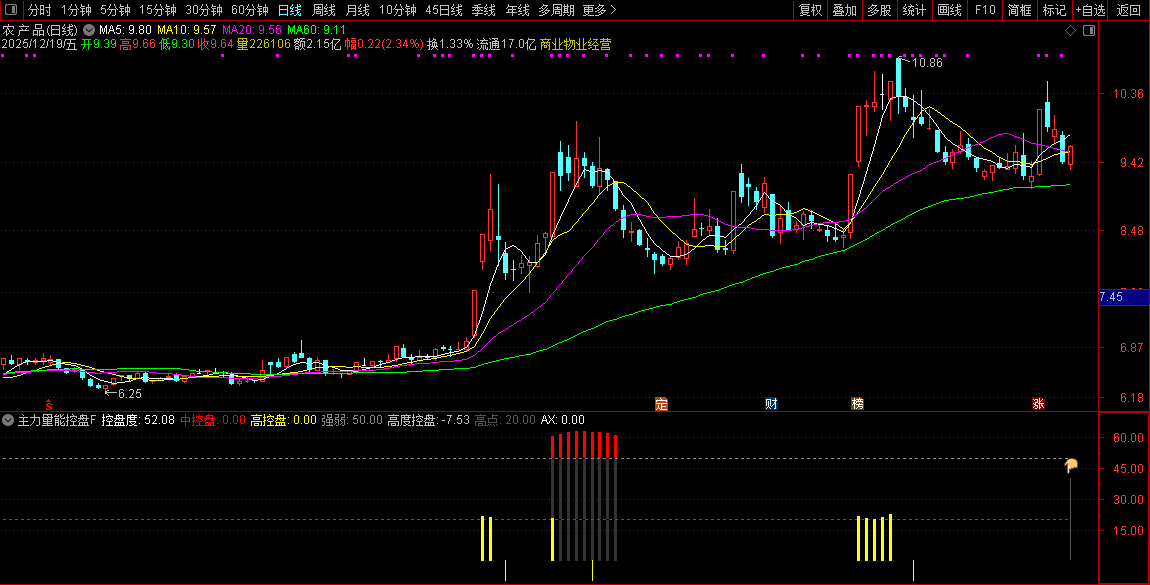Select the 年线 yearly tab

(x=517, y=10)
